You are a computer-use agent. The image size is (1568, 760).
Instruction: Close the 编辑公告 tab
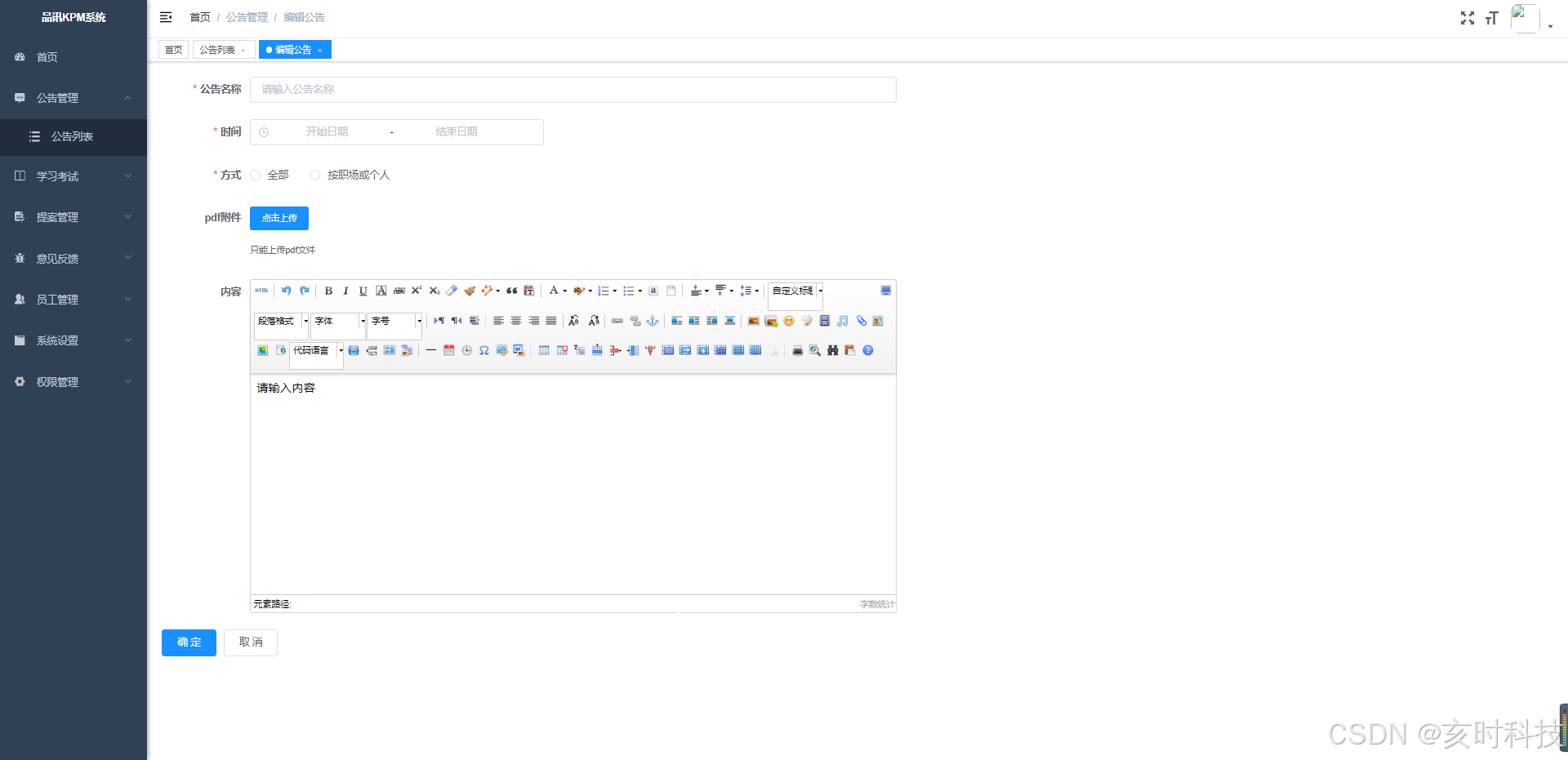320,51
